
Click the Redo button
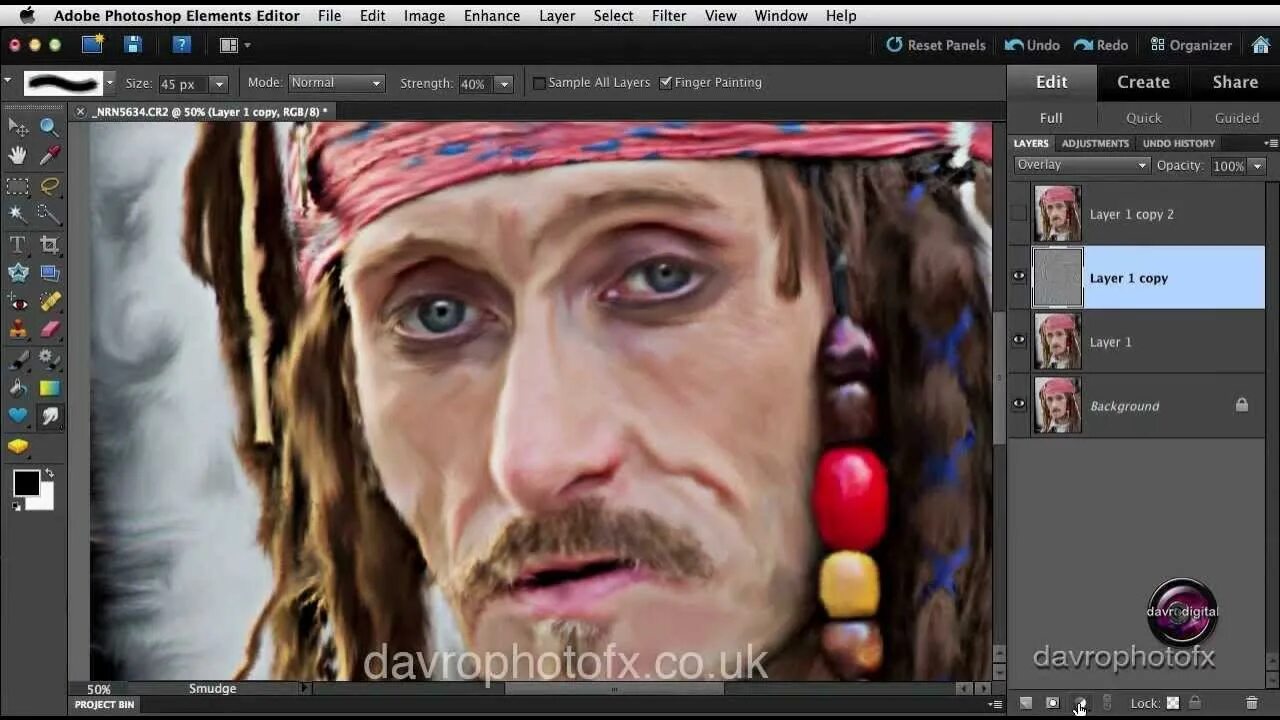click(x=1100, y=45)
